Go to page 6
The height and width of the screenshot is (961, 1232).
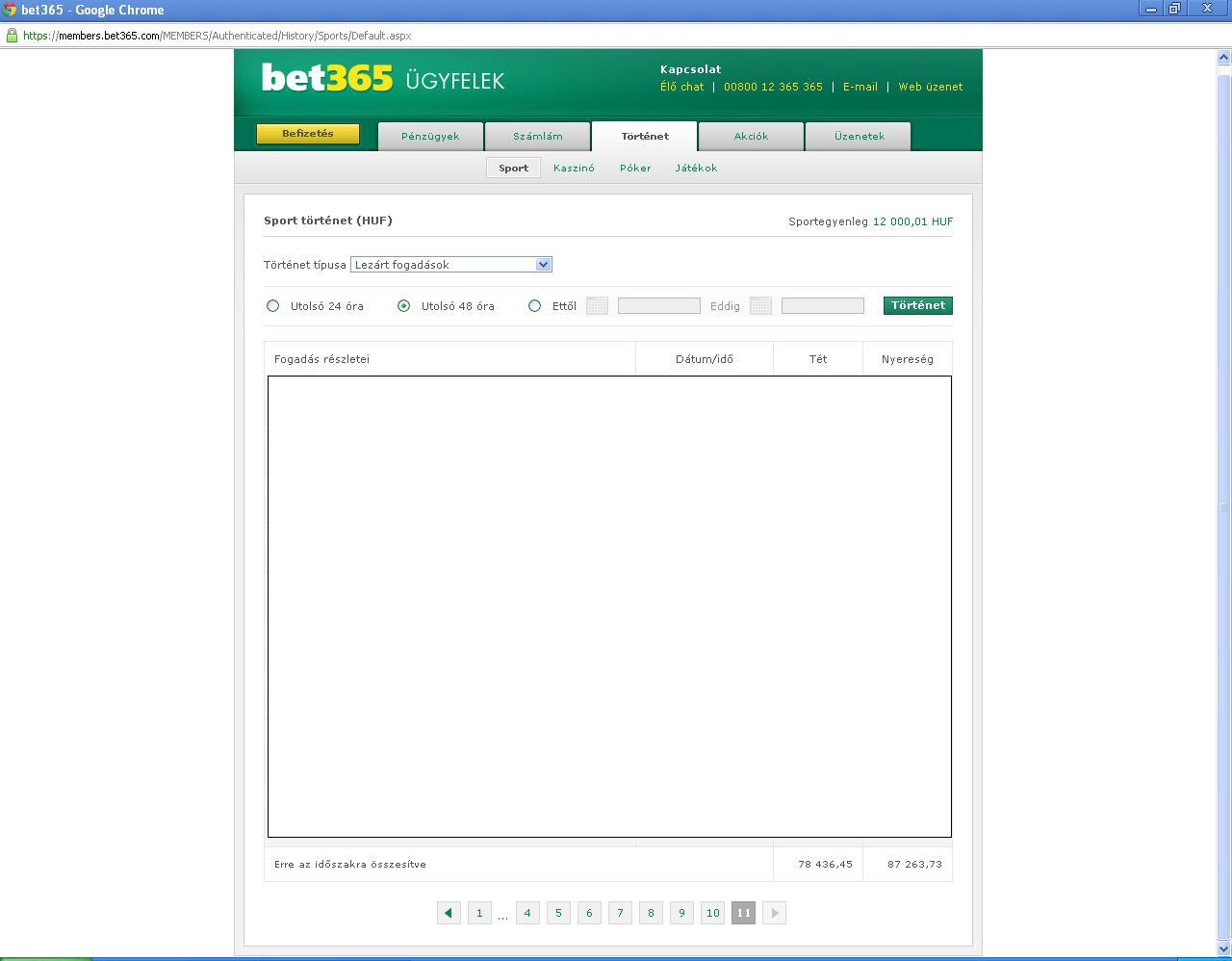click(589, 913)
